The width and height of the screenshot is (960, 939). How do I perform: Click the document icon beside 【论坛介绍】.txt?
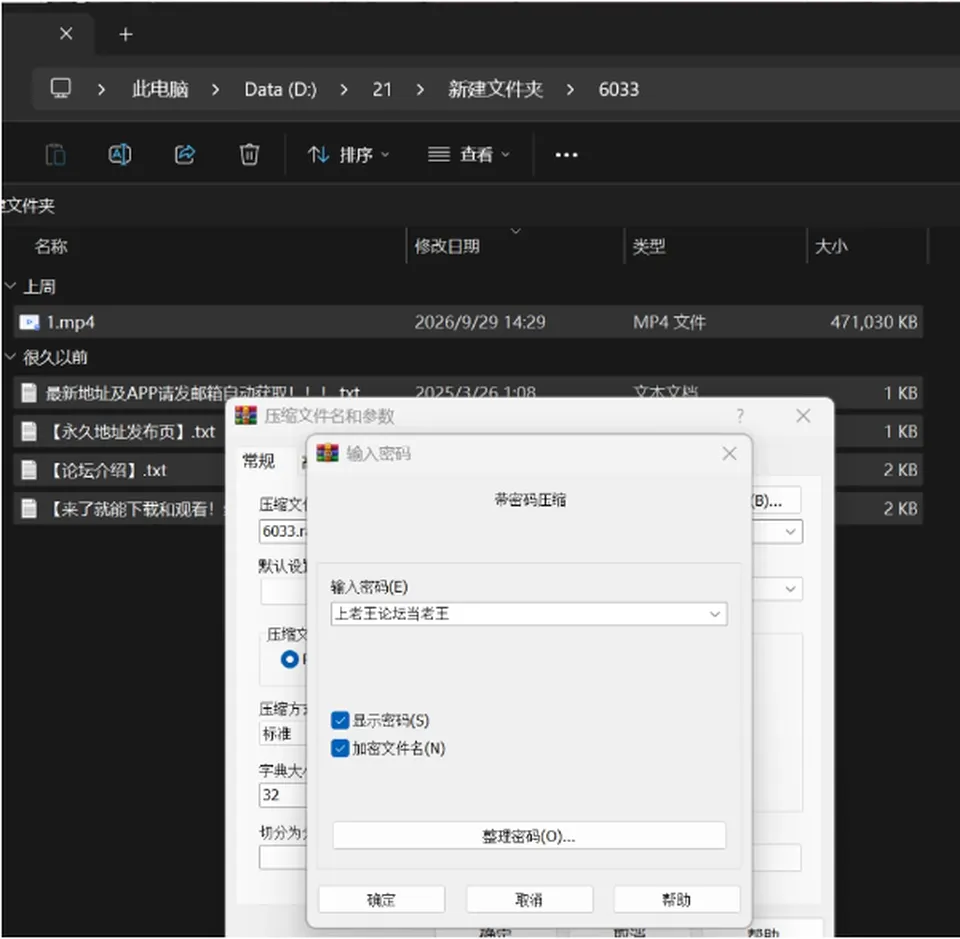(29, 470)
